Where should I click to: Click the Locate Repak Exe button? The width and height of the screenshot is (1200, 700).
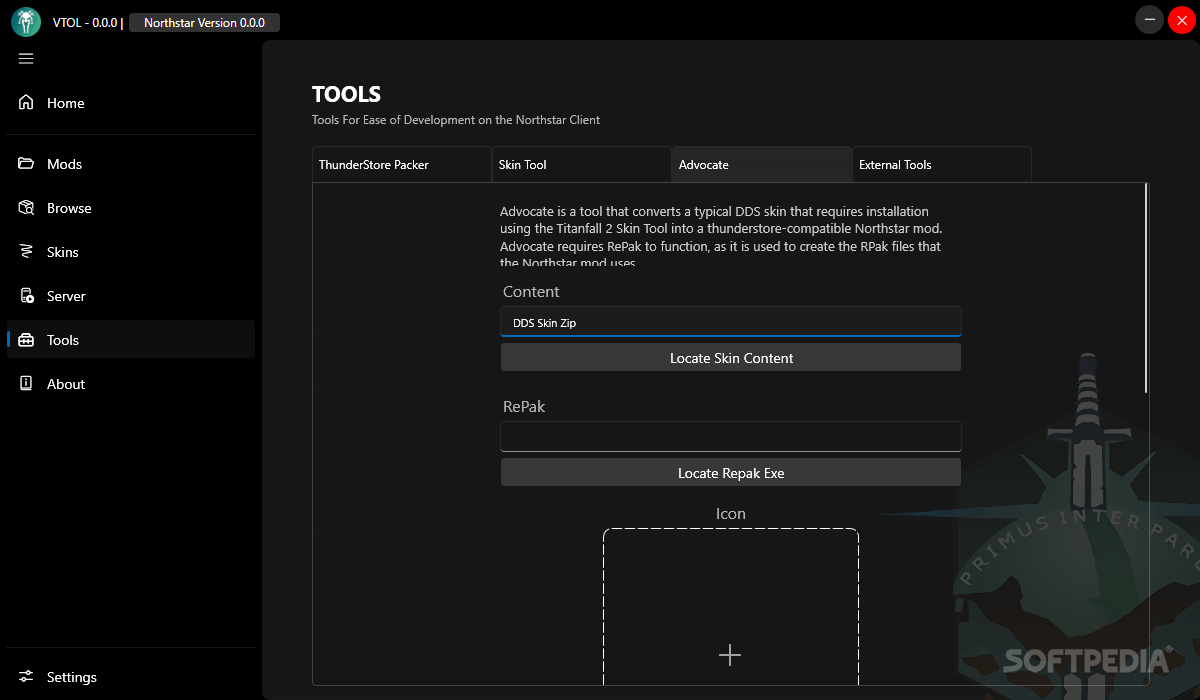coord(731,473)
